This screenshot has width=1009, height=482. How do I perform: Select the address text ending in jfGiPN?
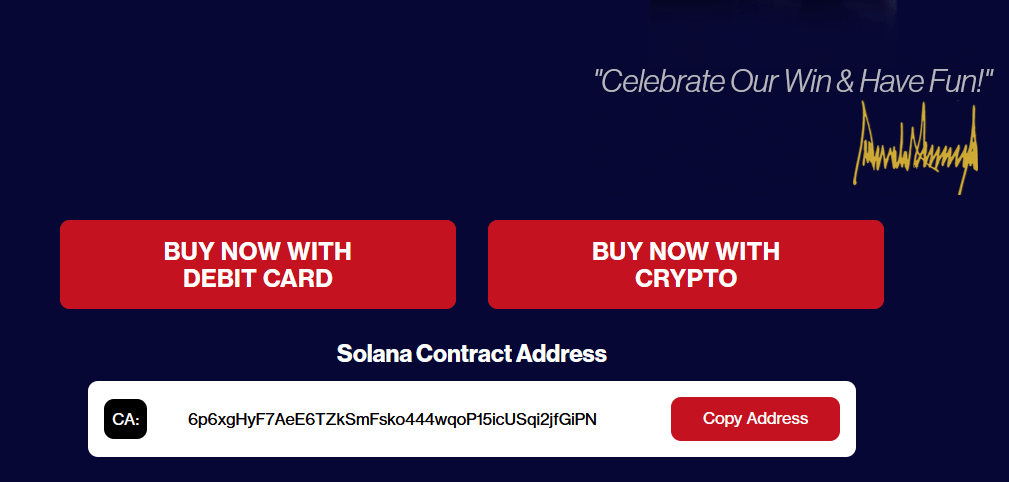coord(393,420)
